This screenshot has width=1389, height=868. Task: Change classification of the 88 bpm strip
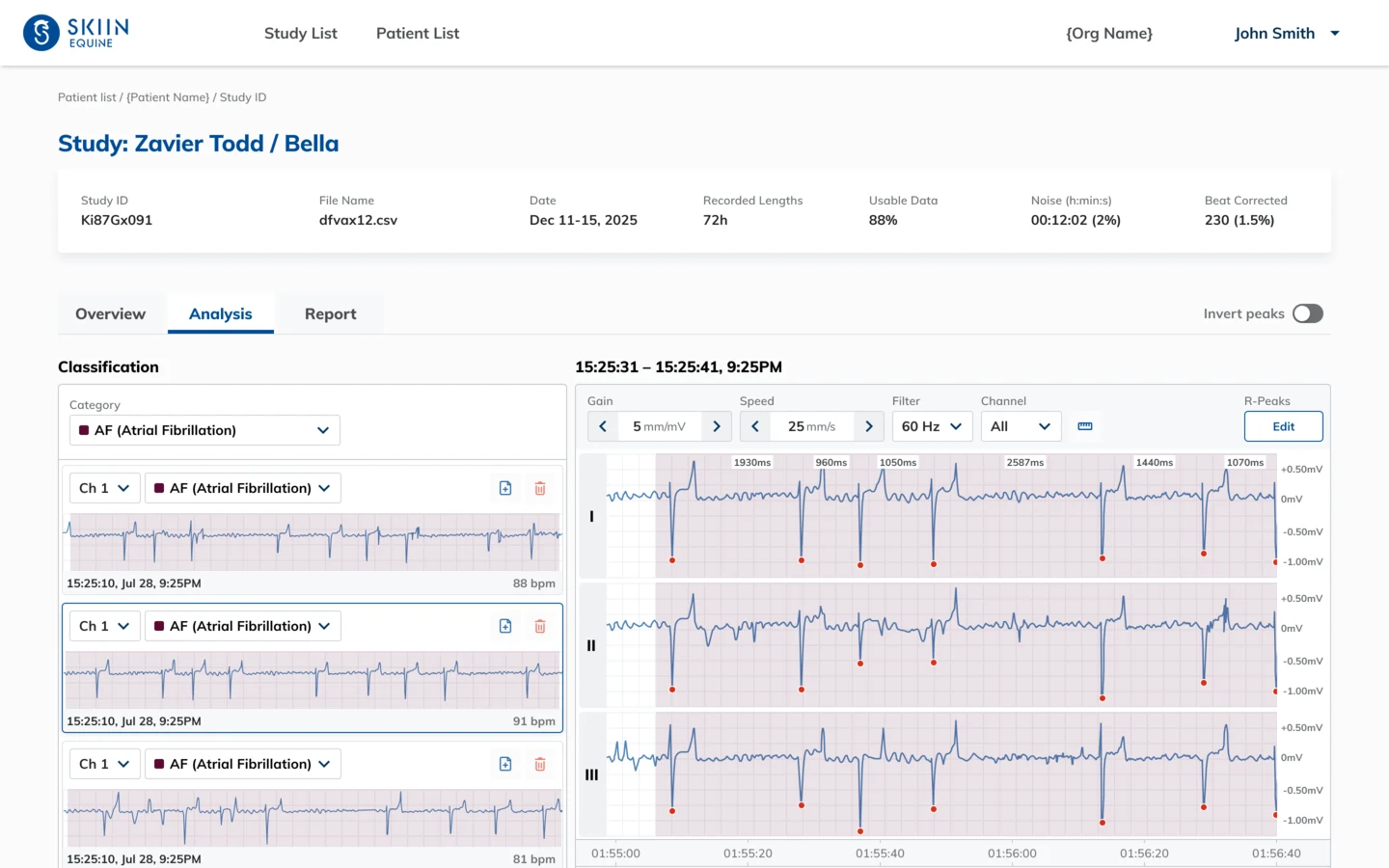(243, 488)
